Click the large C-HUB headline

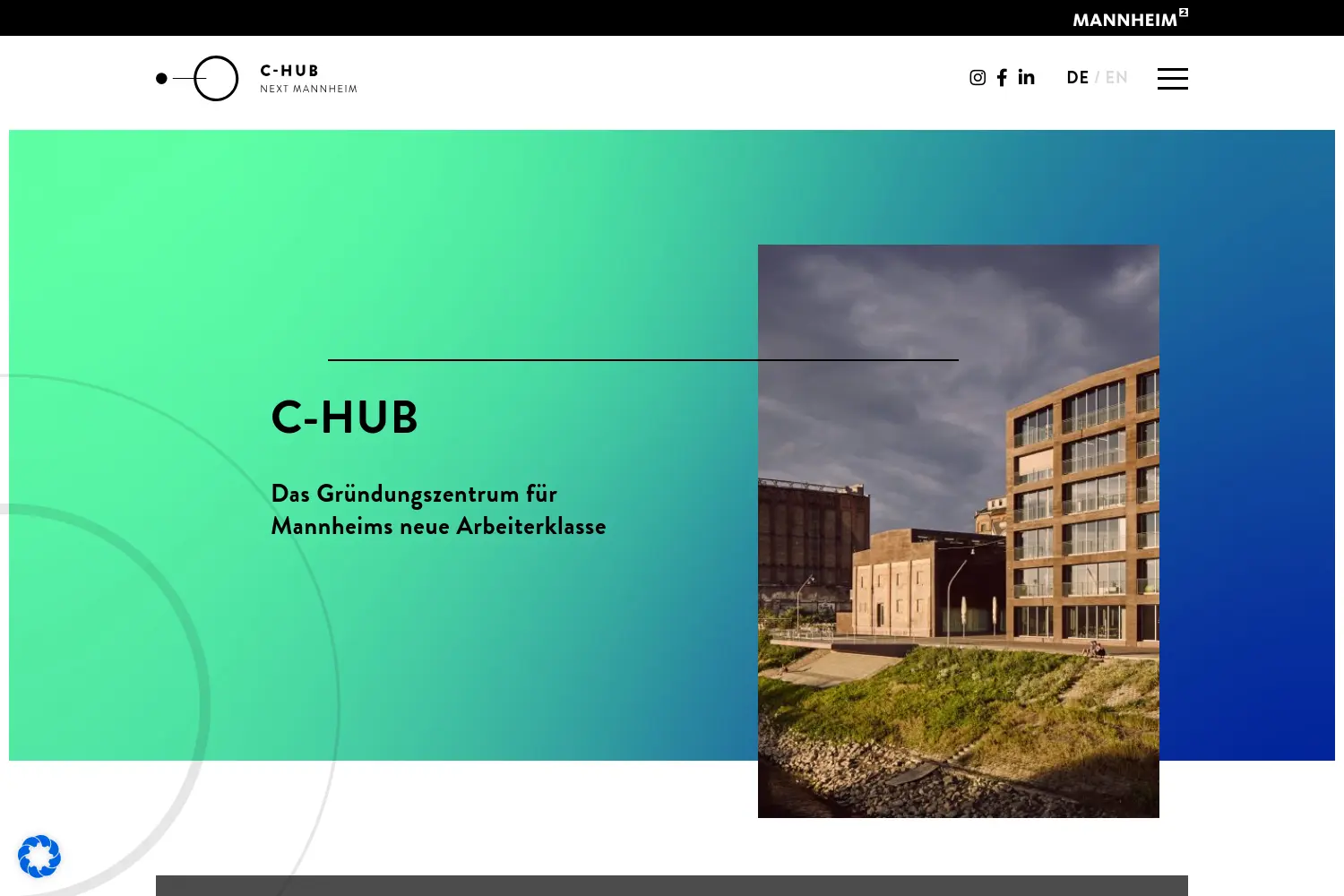(345, 418)
